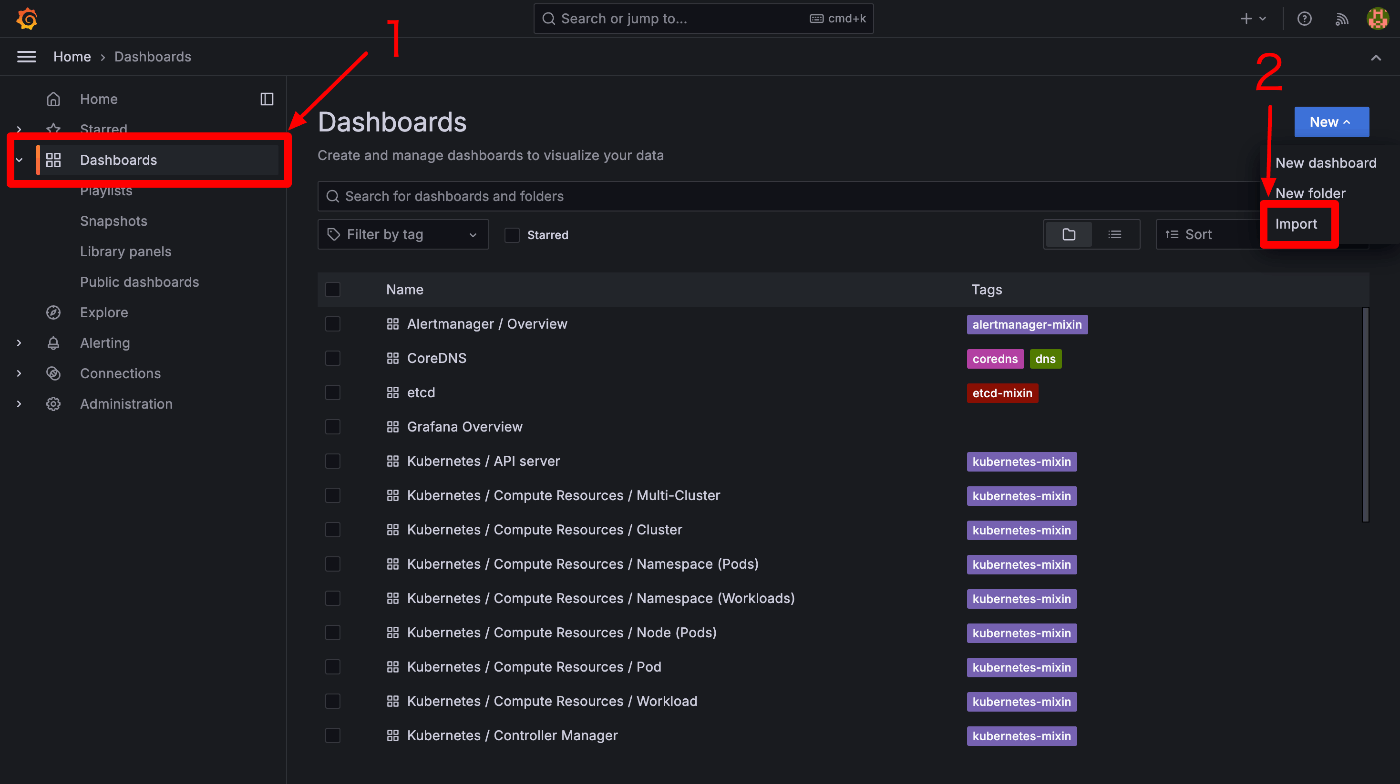Switch to list view icon

(x=1115, y=235)
